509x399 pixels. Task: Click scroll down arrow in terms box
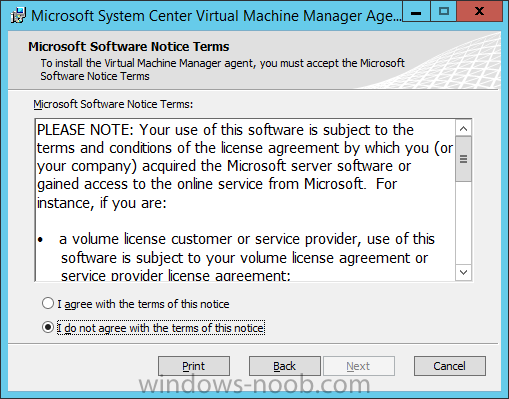coord(463,272)
